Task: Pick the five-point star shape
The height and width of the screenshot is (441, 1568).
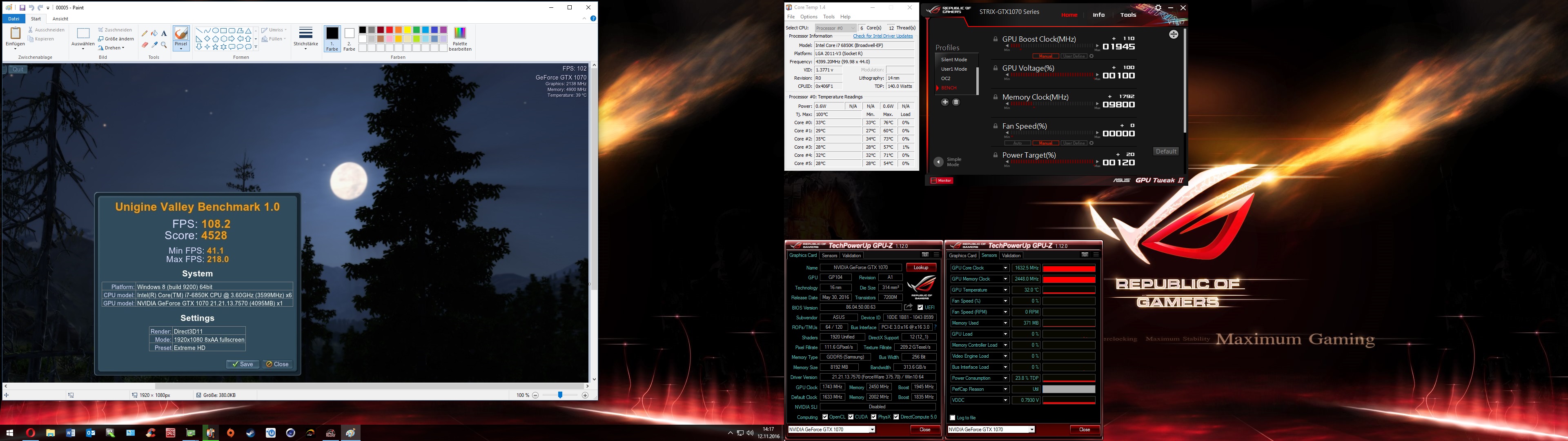Action: click(x=216, y=47)
